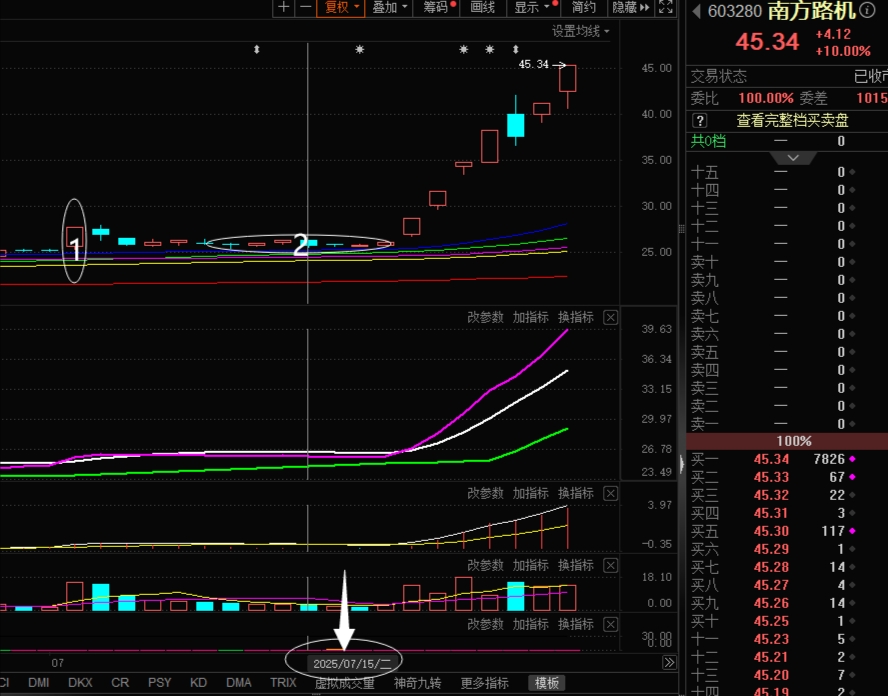The image size is (888, 696).
Task: Collapse the right panel via edge arrow handle
Action: 682,464
